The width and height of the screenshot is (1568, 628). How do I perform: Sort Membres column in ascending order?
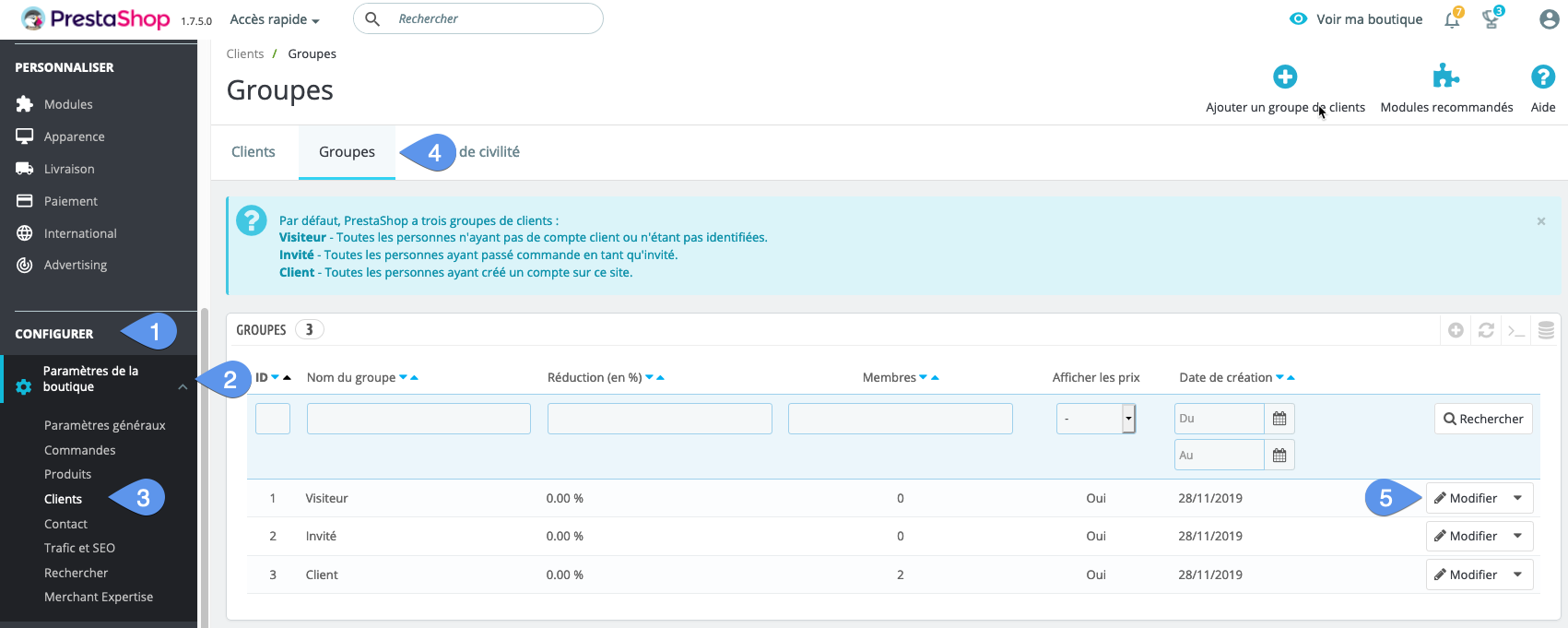936,378
